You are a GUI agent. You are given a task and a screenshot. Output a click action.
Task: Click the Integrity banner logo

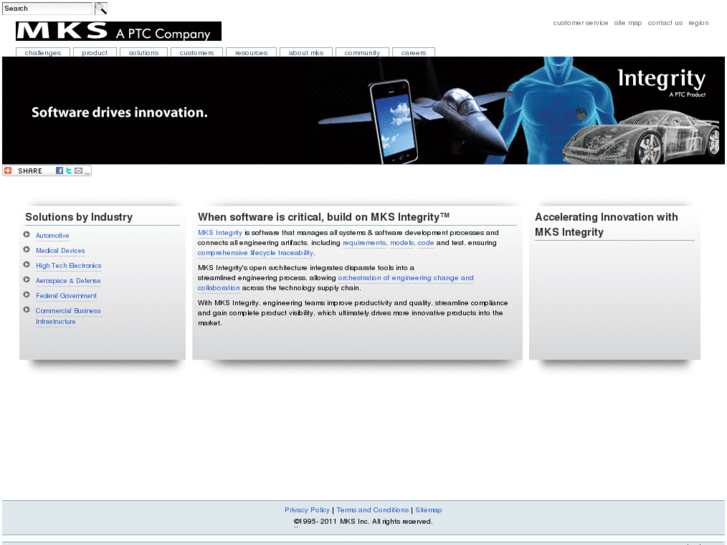(x=662, y=82)
